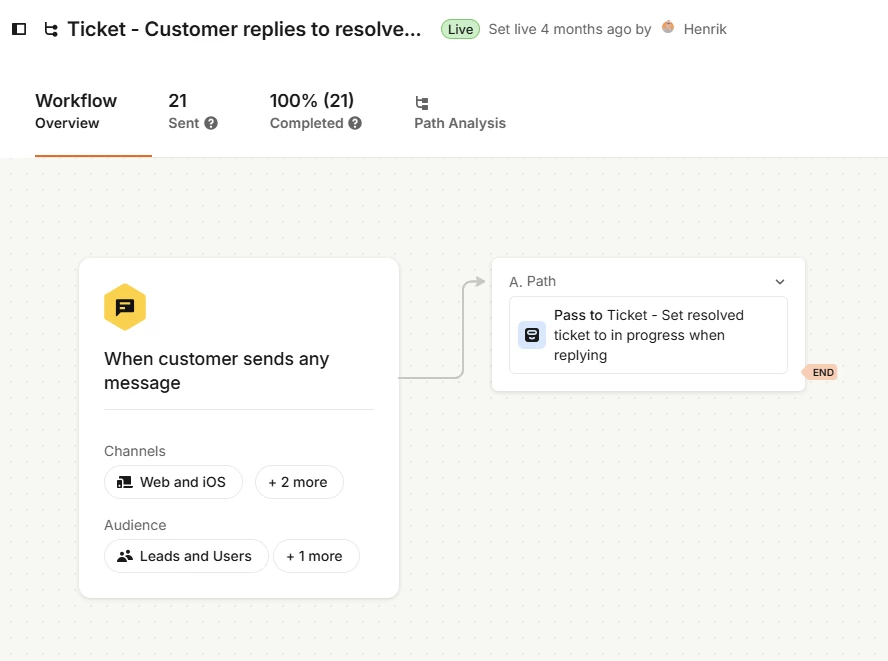Click the Path Analysis tree icon
Image resolution: width=888 pixels, height=661 pixels.
[x=422, y=103]
